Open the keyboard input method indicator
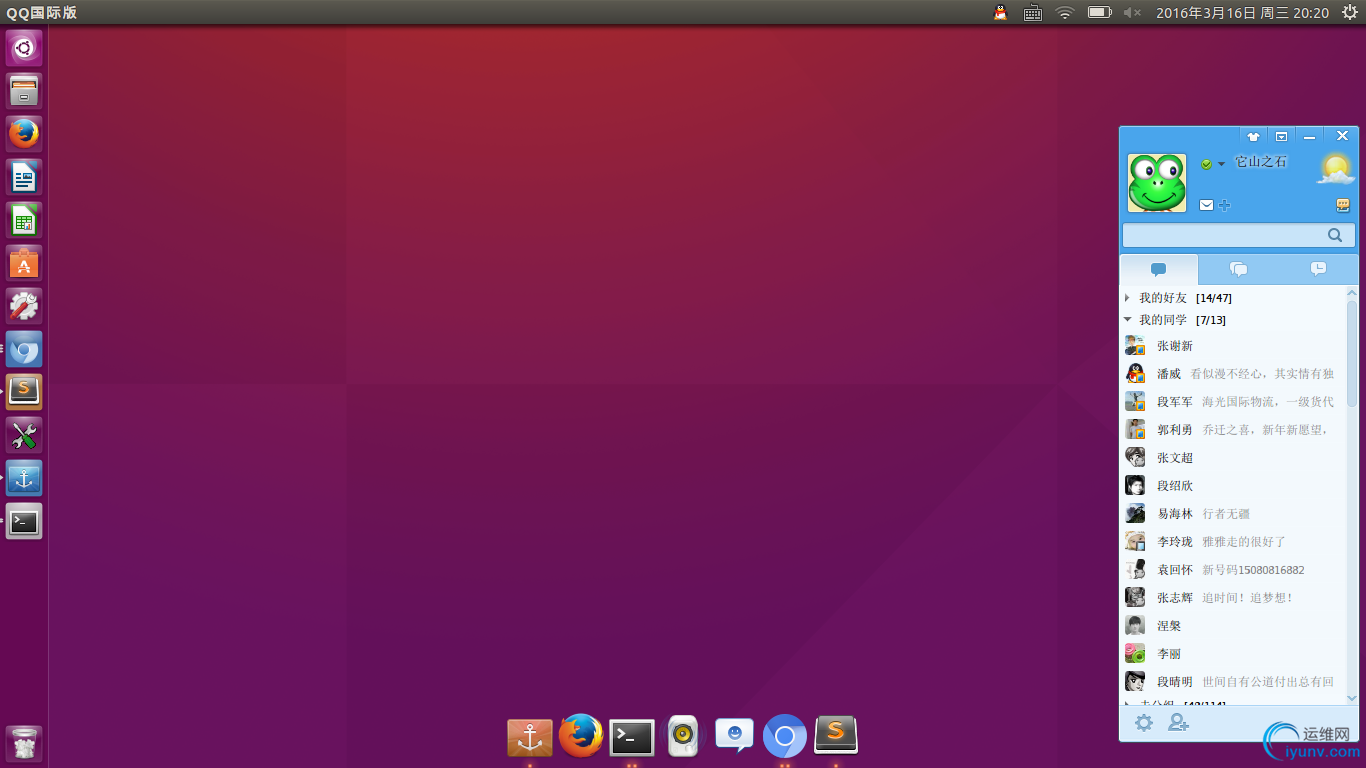 coord(1034,13)
